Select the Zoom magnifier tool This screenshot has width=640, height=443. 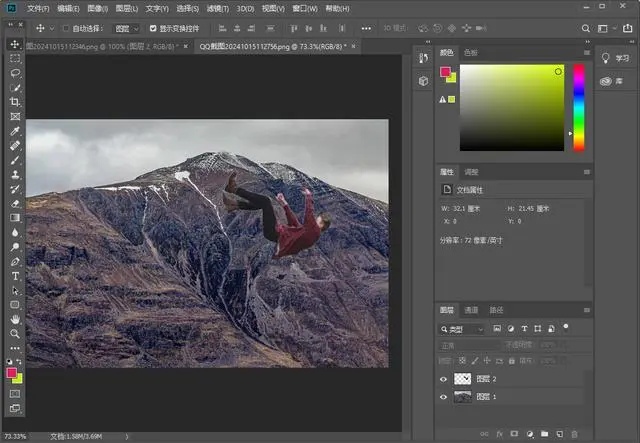click(15, 332)
